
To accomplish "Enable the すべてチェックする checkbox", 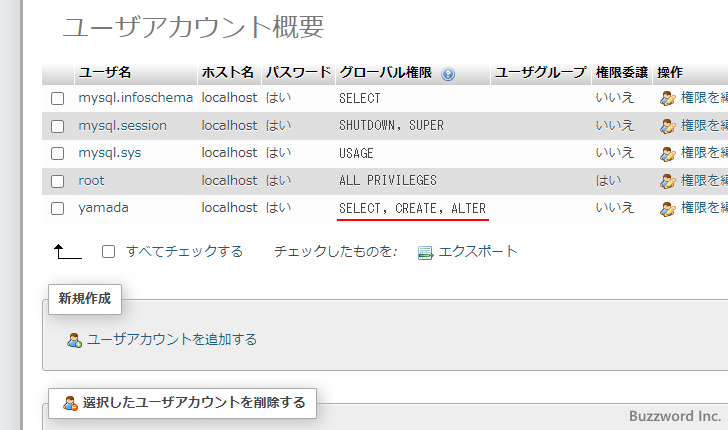I will tap(108, 252).
